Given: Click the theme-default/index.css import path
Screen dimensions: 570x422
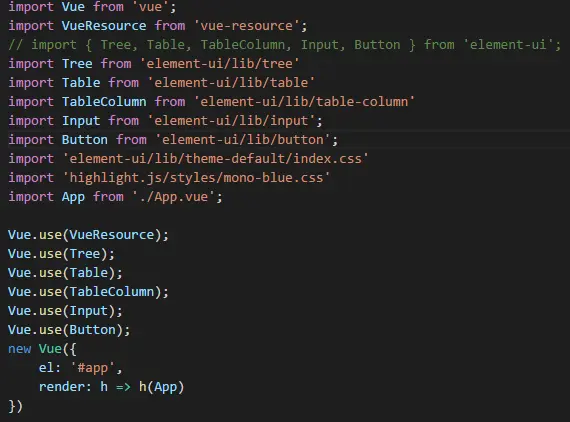Looking at the screenshot, I should tap(216, 158).
